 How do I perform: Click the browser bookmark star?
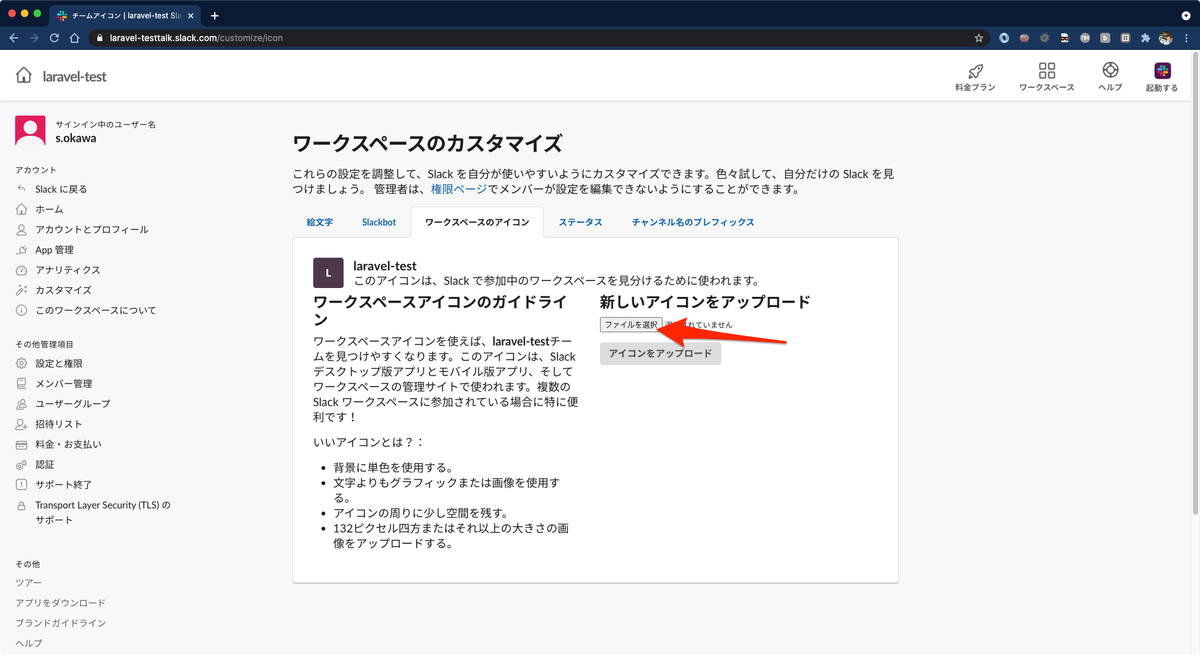[x=978, y=36]
